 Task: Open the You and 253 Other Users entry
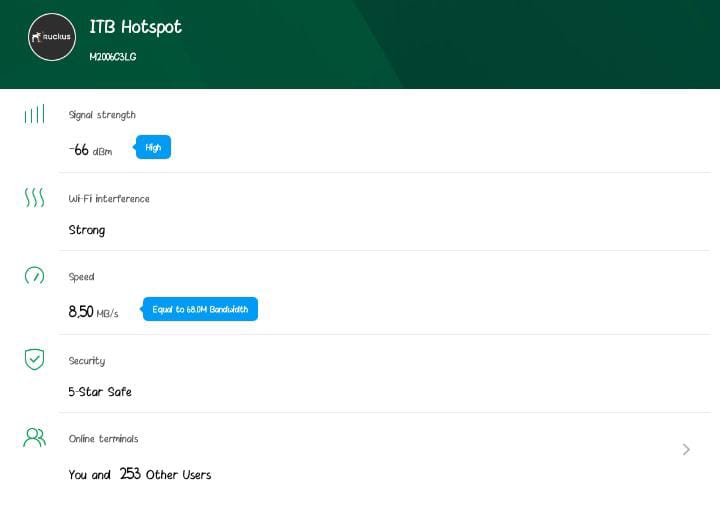point(140,474)
